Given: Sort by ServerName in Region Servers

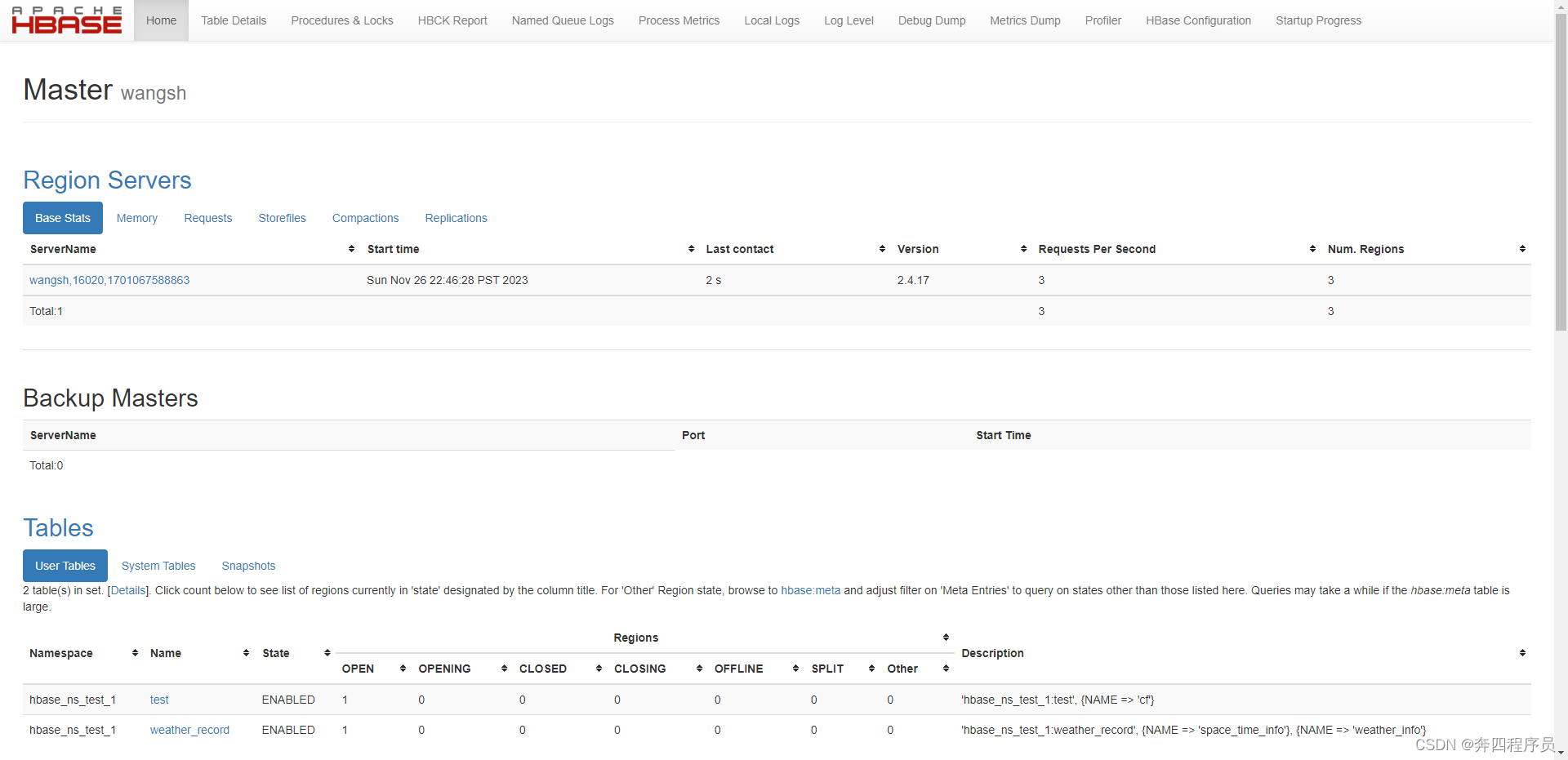Looking at the screenshot, I should click(351, 249).
